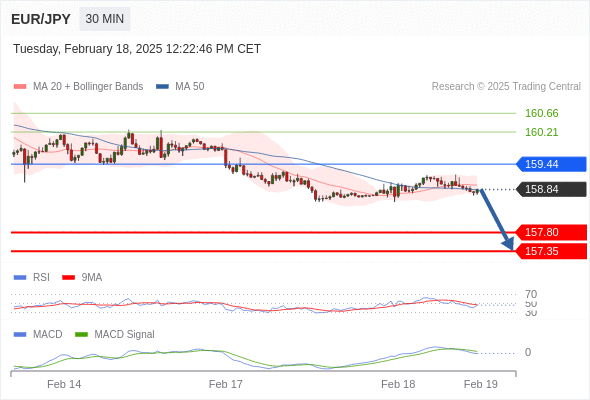590x400 pixels.
Task: Click the Feb 17 date axis label
Action: pos(226,384)
